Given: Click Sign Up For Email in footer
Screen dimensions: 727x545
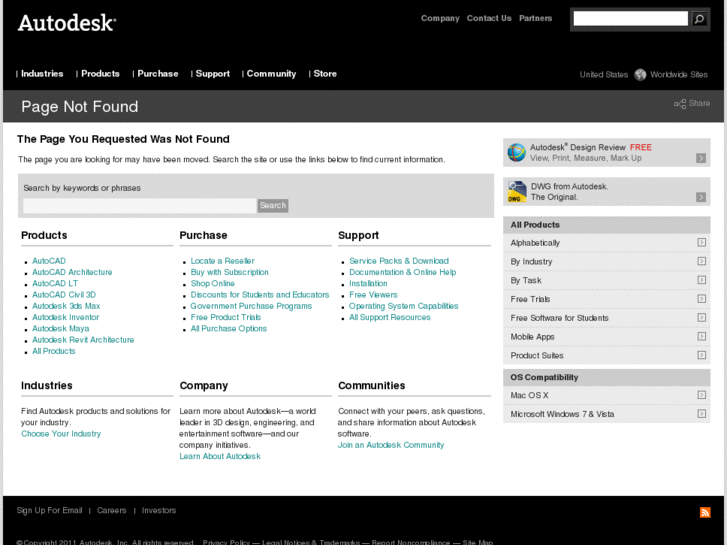Looking at the screenshot, I should pos(49,510).
